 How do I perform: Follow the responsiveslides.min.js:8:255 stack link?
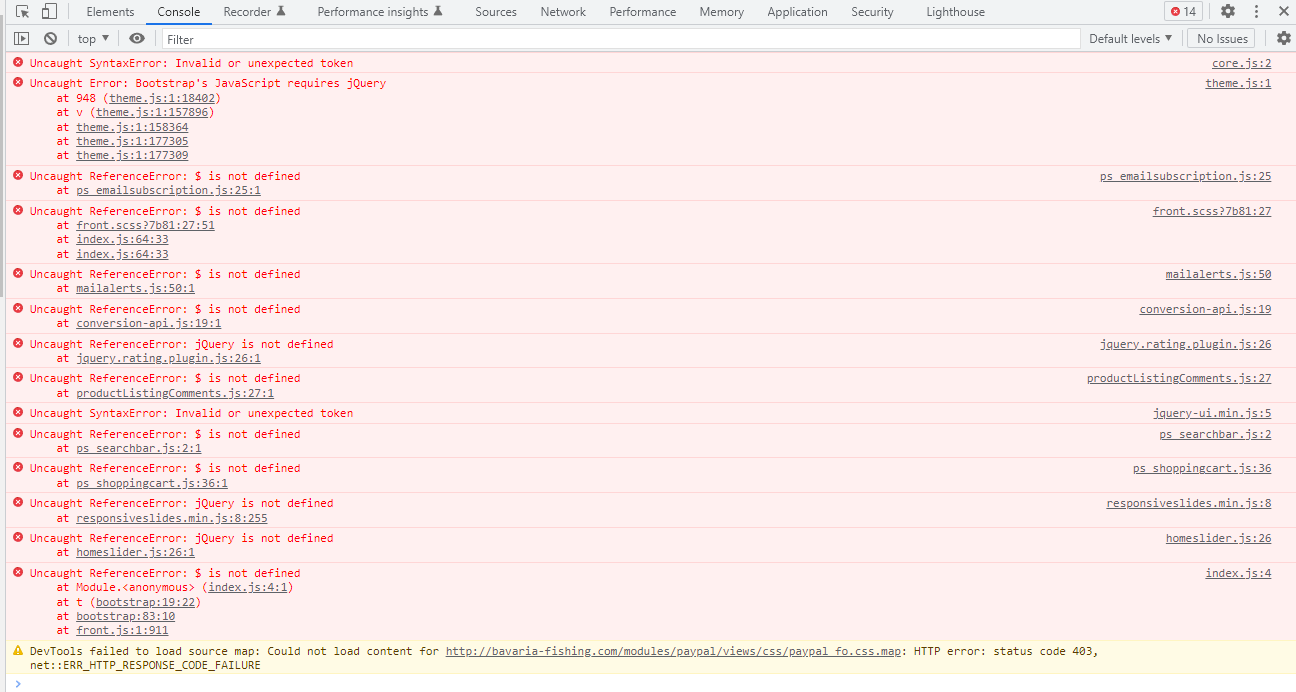(172, 518)
